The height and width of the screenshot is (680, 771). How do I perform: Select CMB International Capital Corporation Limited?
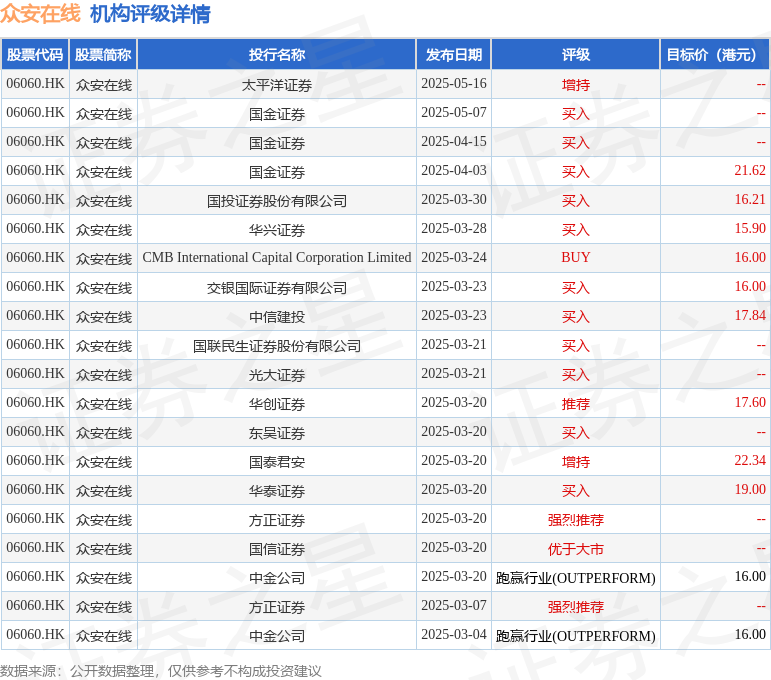click(277, 258)
